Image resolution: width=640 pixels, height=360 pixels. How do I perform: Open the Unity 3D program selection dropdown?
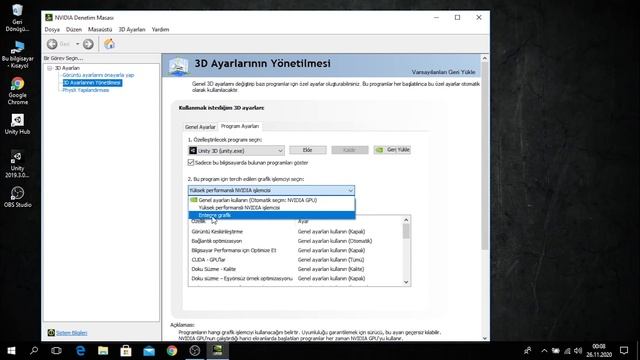[236, 151]
